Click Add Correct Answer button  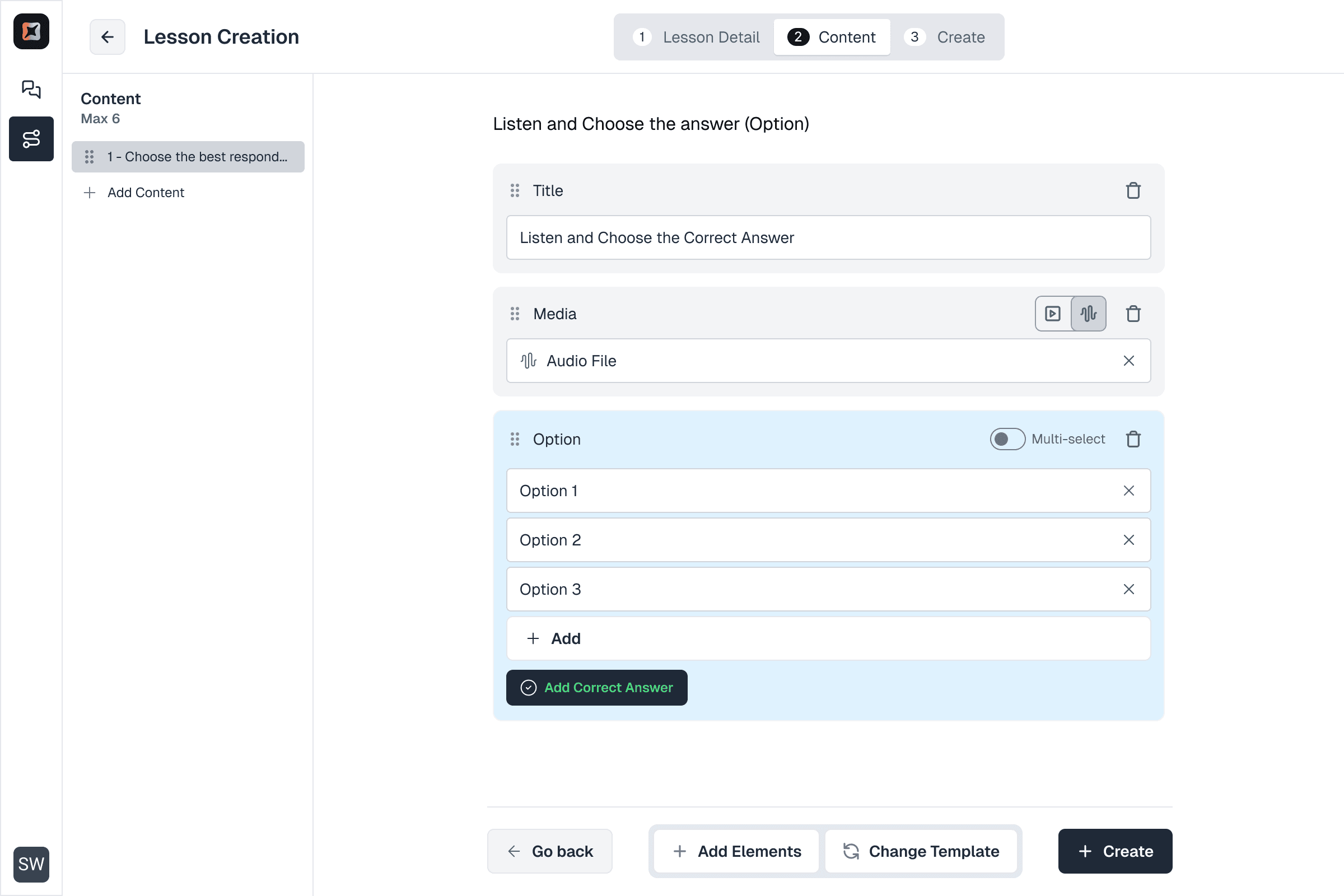596,688
